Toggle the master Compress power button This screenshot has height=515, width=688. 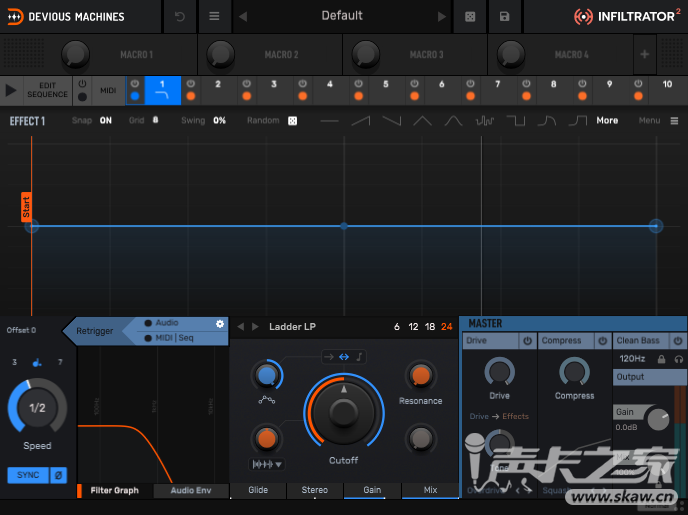[603, 340]
